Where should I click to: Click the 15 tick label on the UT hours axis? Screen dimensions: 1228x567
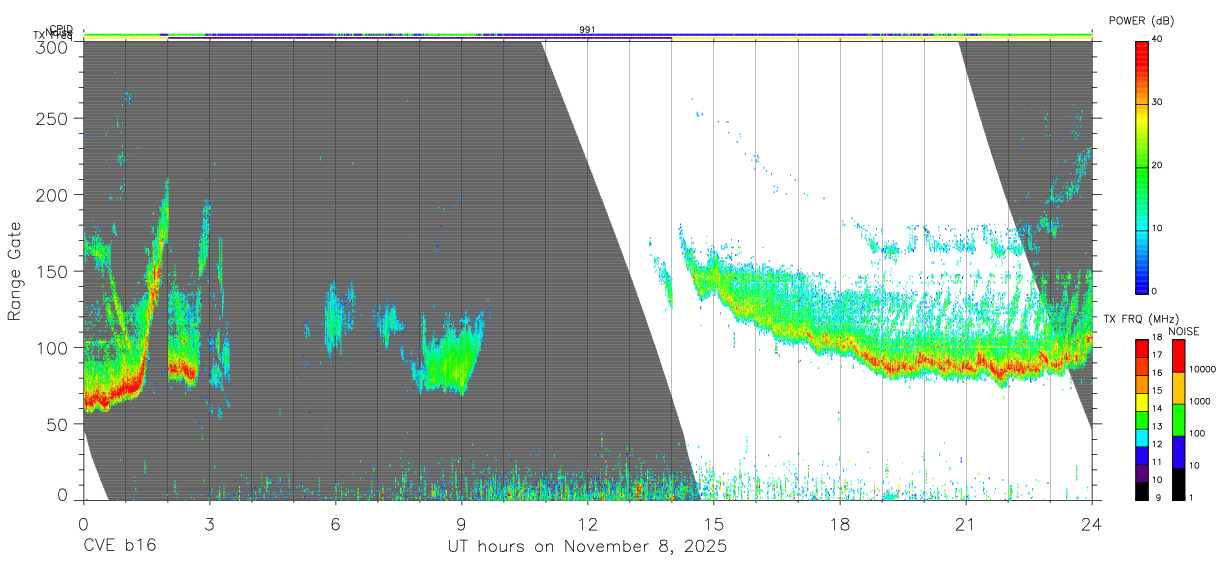(x=714, y=523)
